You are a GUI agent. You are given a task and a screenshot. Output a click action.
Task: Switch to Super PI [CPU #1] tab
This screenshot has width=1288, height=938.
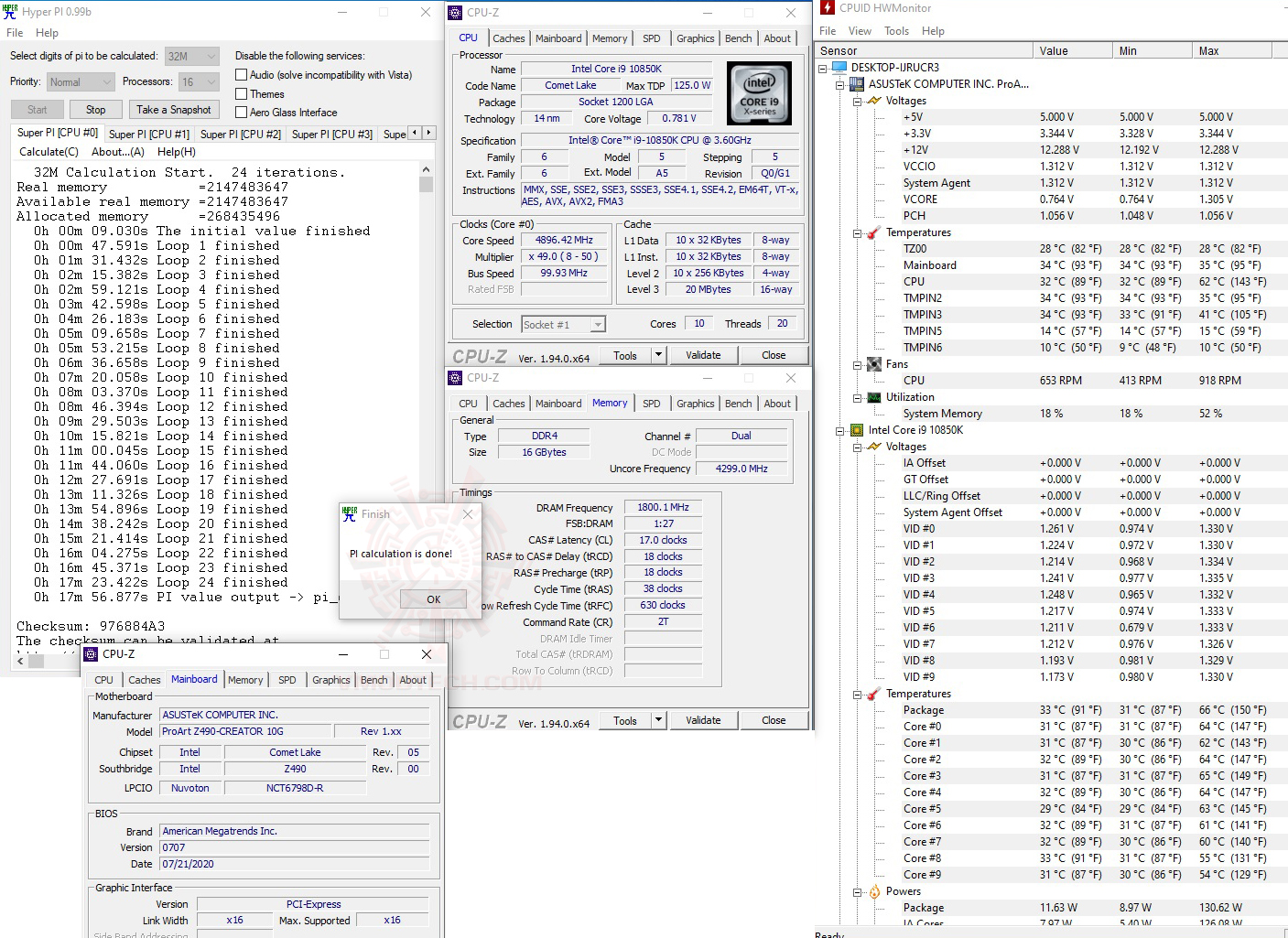point(149,135)
